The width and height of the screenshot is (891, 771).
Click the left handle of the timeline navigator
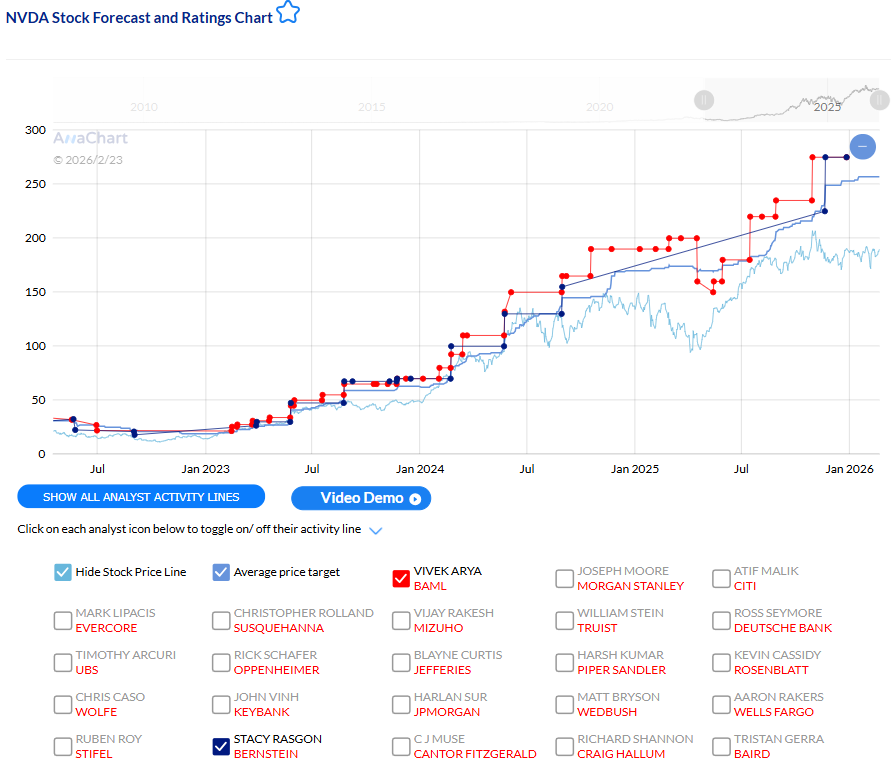705,100
